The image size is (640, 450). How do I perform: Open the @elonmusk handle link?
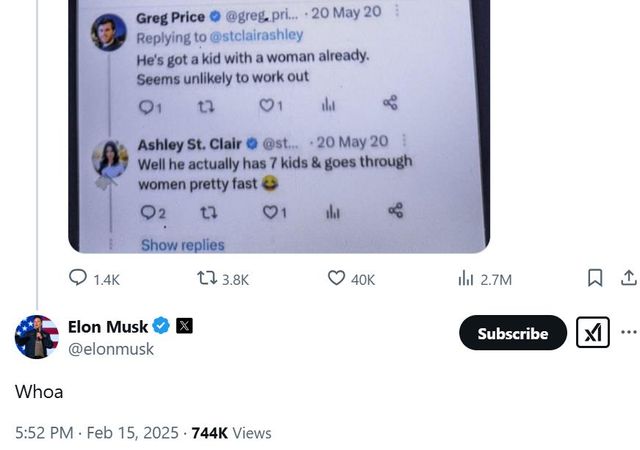point(111,349)
